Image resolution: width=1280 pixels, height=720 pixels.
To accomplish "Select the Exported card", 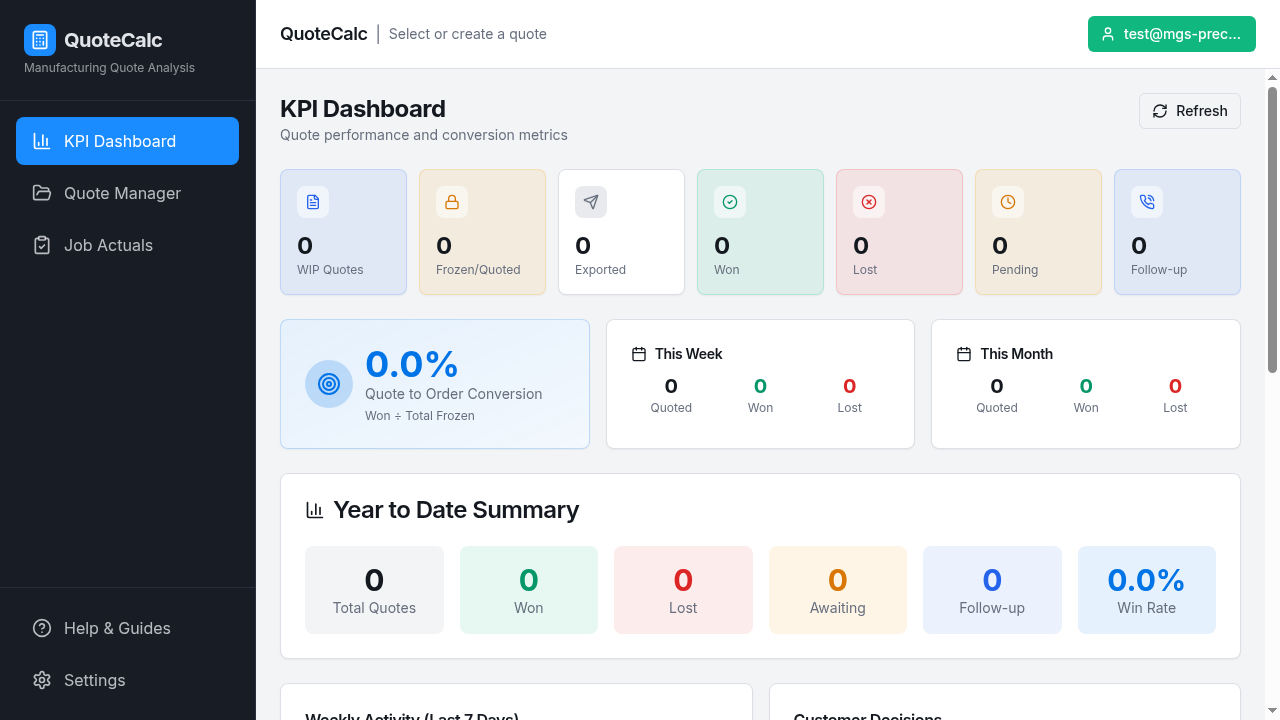I will 621,232.
